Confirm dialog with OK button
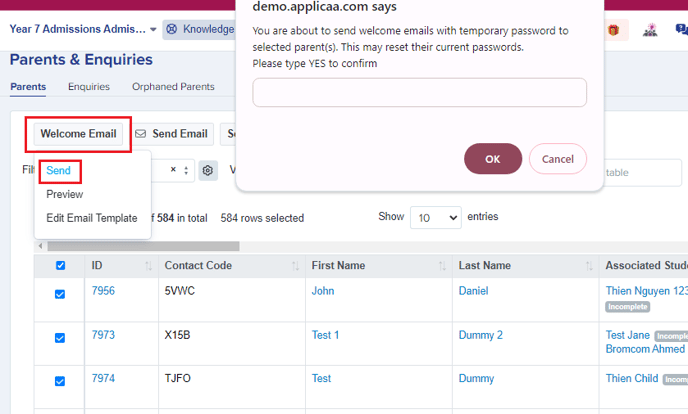 [x=493, y=159]
